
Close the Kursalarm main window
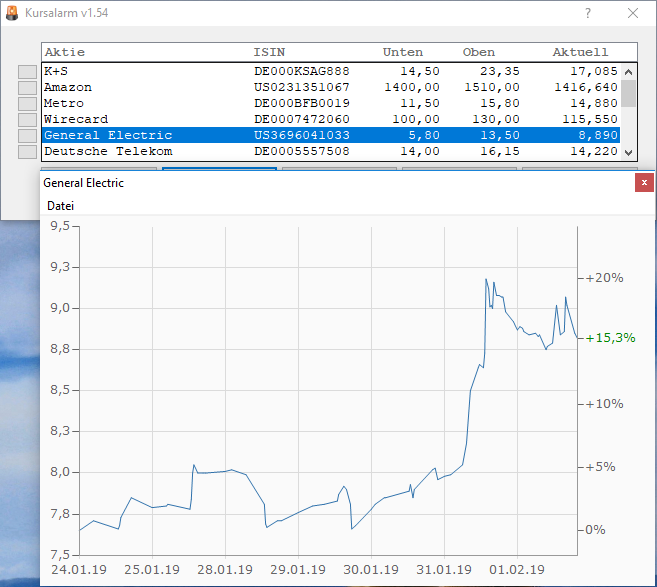[x=633, y=13]
